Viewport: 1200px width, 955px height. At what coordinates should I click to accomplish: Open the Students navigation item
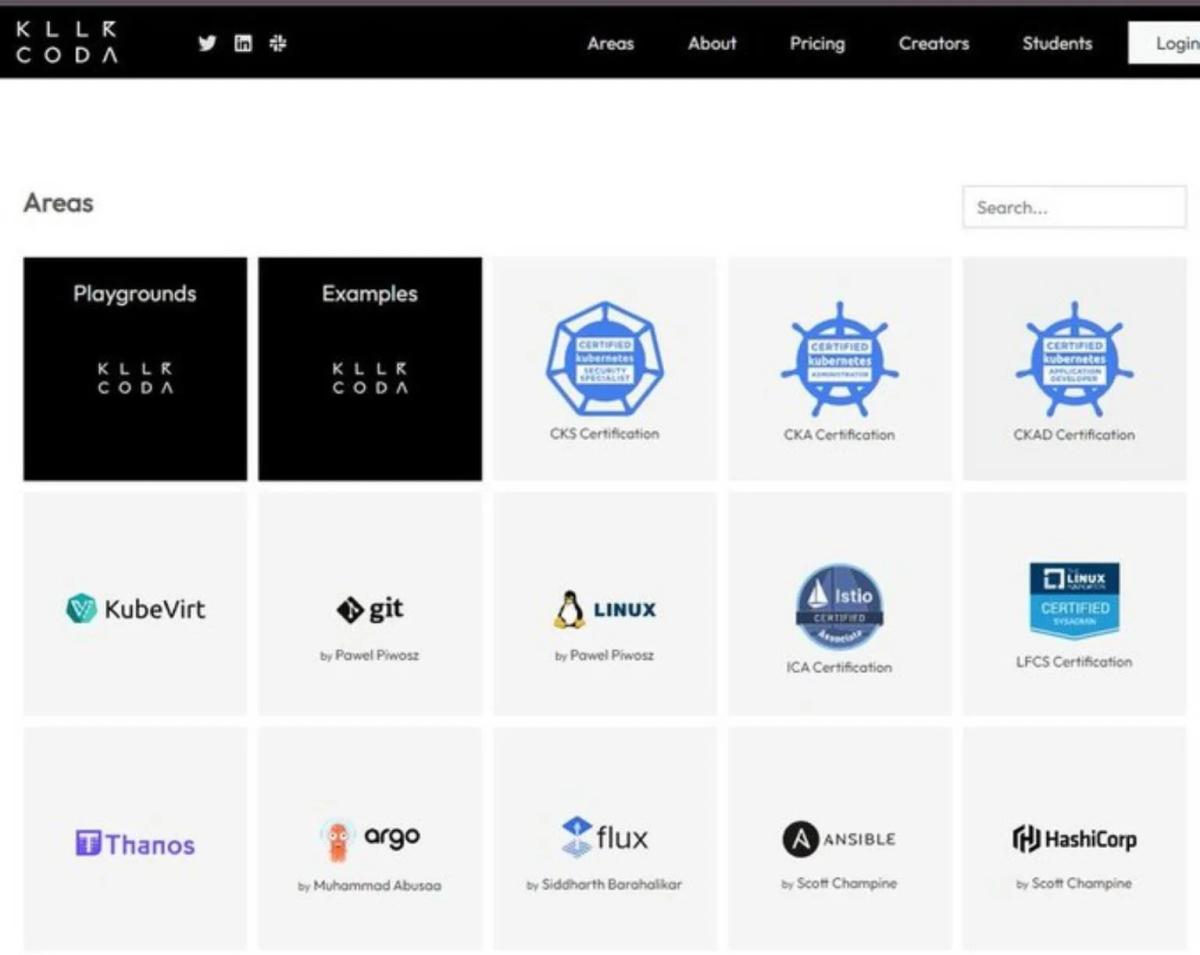(x=1056, y=43)
